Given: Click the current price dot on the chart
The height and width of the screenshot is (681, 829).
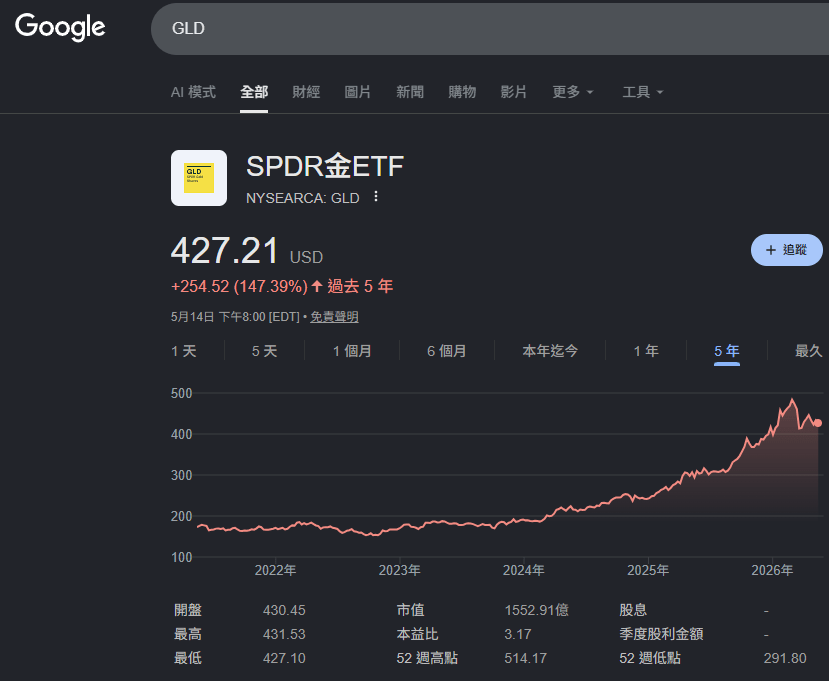Looking at the screenshot, I should 818,423.
